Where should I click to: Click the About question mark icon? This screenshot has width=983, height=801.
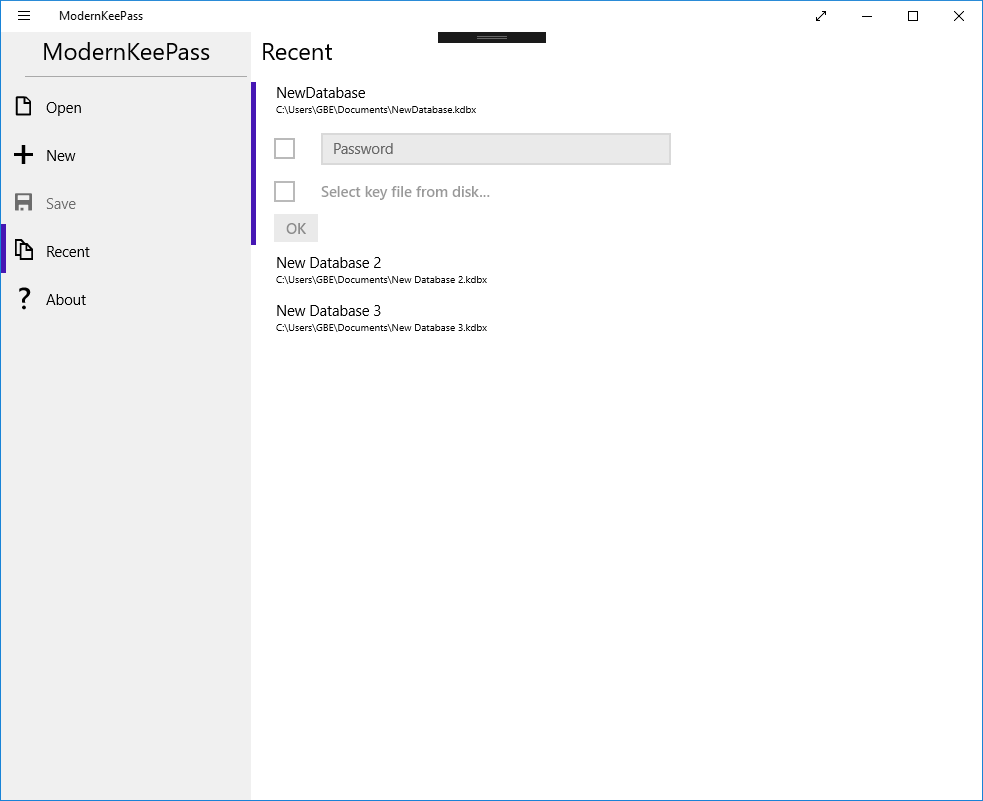click(x=24, y=299)
